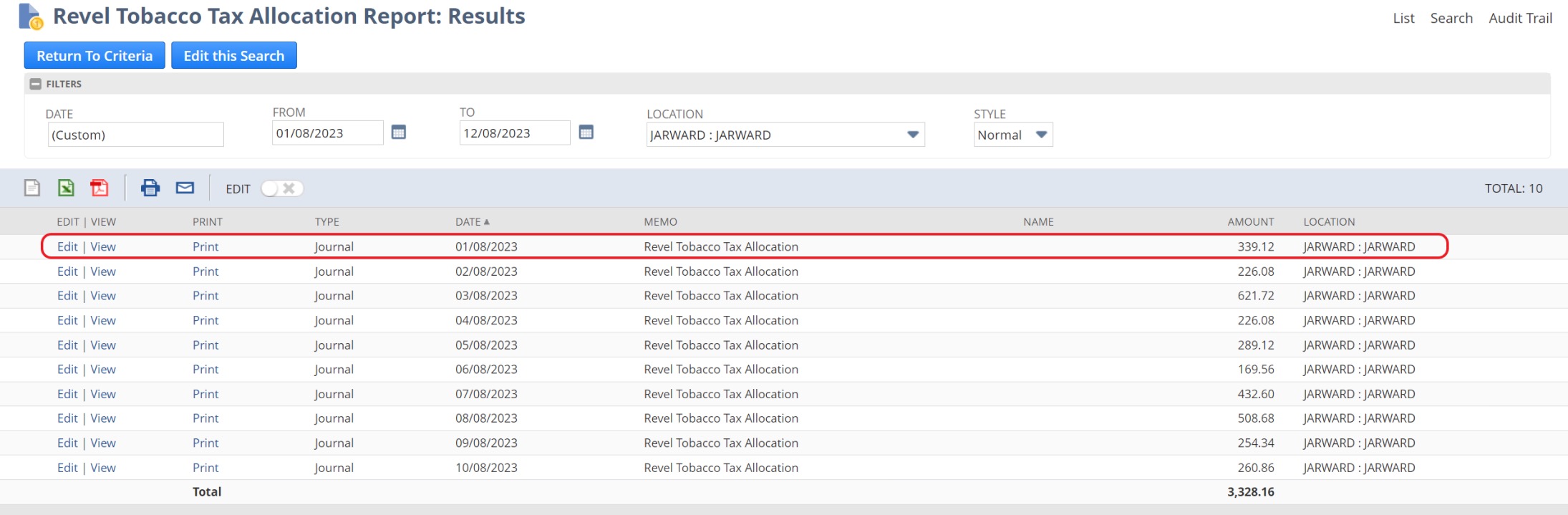Open the Audit Trail link
This screenshot has height=515, width=1568.
point(1520,19)
